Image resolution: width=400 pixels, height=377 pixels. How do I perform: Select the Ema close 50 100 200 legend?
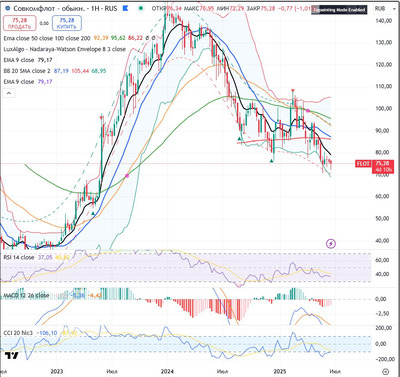tap(47, 38)
